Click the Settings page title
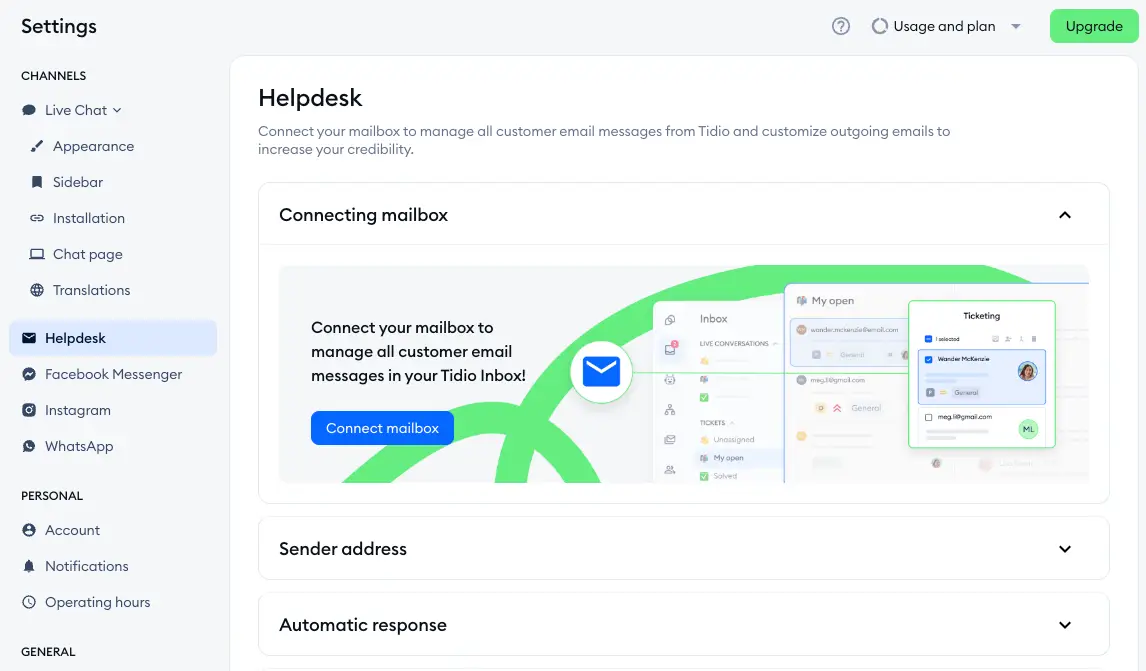Screen dimensions: 1146x671 pos(58,26)
